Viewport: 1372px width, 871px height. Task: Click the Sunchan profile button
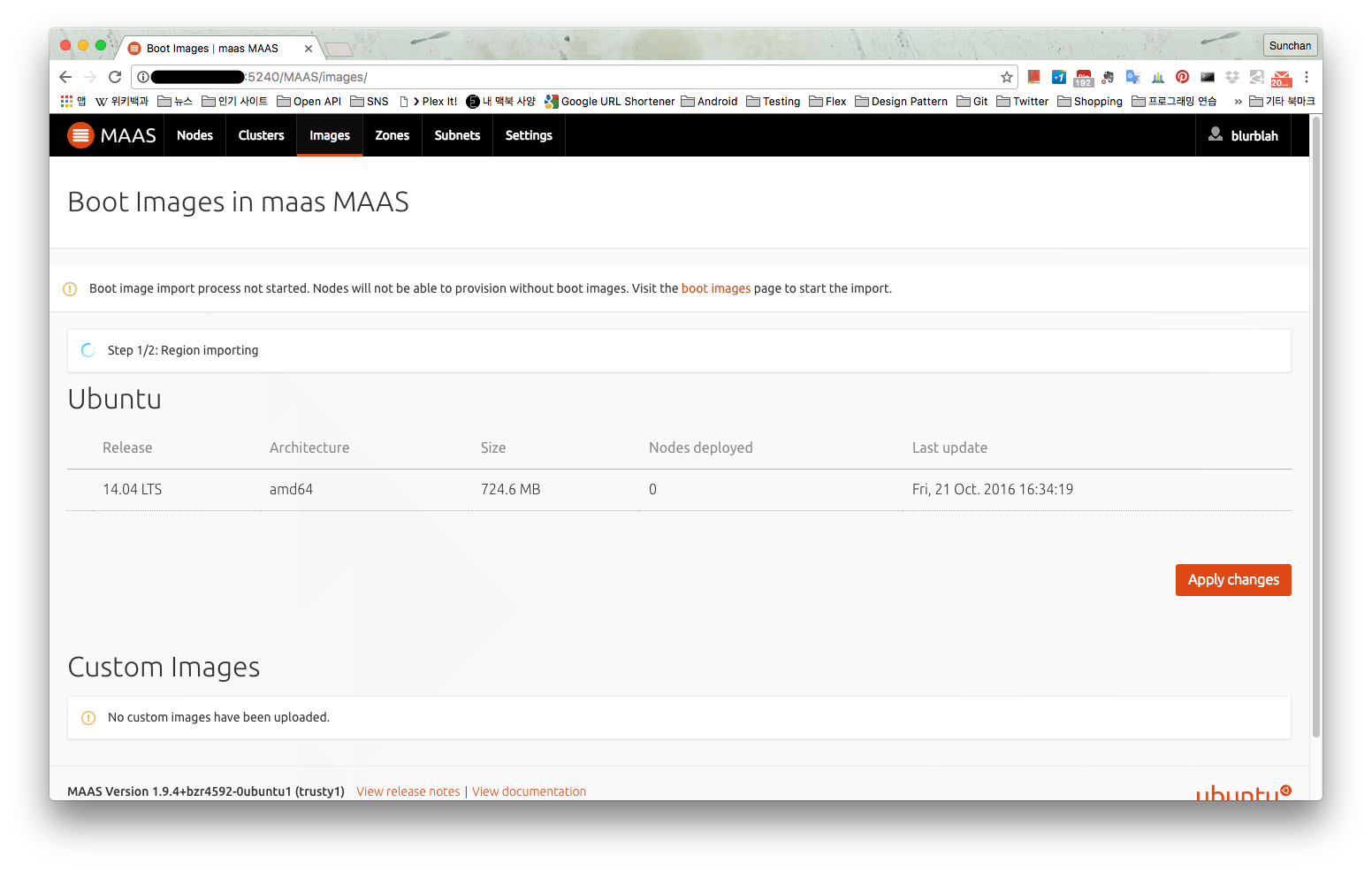[1291, 45]
